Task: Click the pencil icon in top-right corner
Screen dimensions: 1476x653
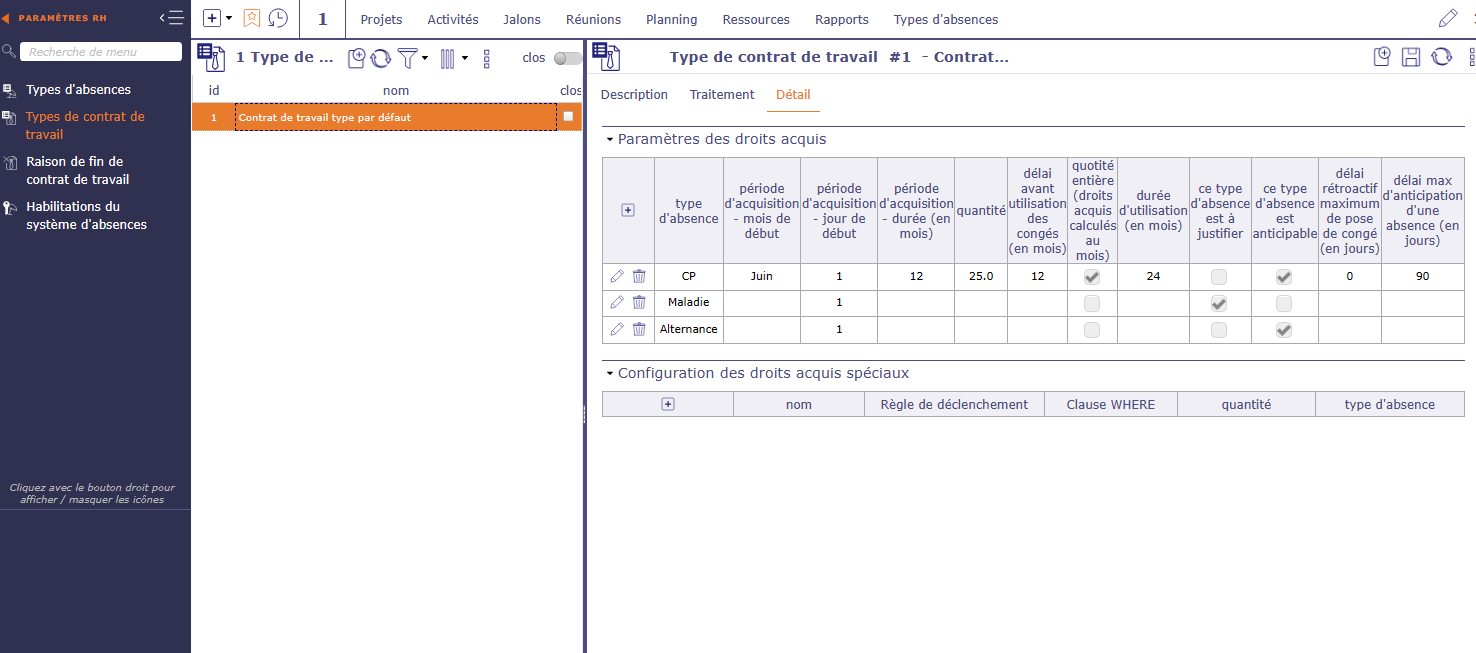Action: pos(1447,19)
